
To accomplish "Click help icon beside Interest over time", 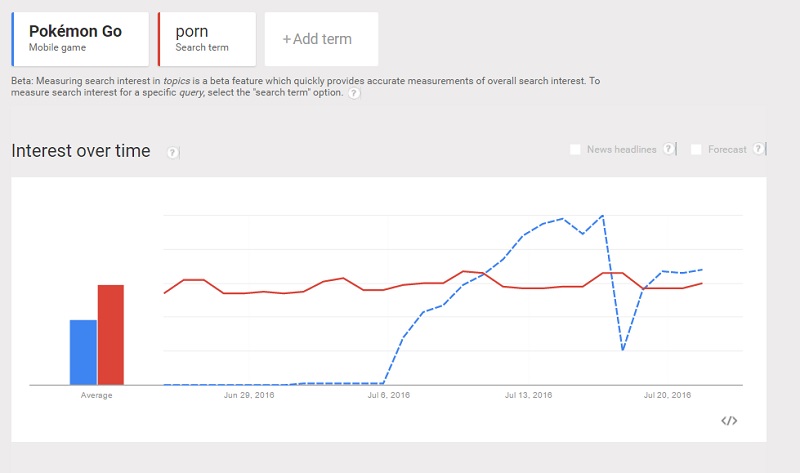I will point(173,152).
